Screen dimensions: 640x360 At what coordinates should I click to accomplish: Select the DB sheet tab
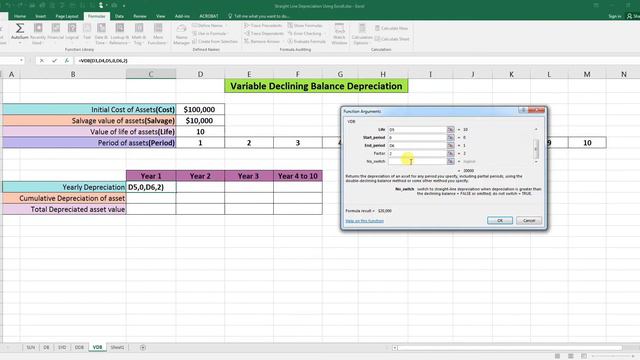(x=46, y=347)
